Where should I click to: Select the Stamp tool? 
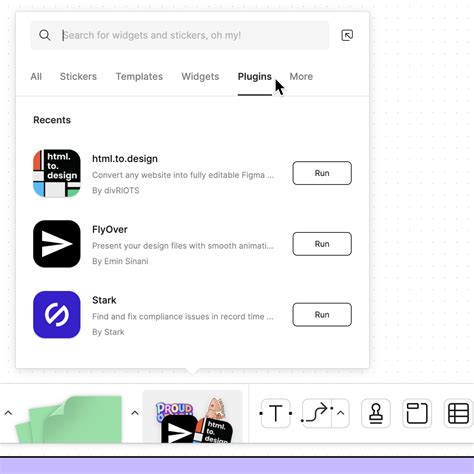(x=376, y=413)
